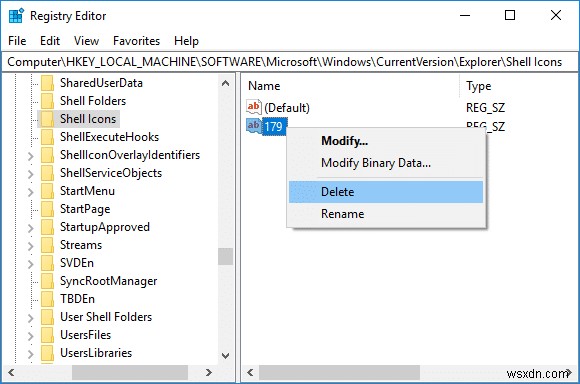Click the Registry Editor app icon in title bar
Screen dimensions: 580x384
tap(16, 16)
